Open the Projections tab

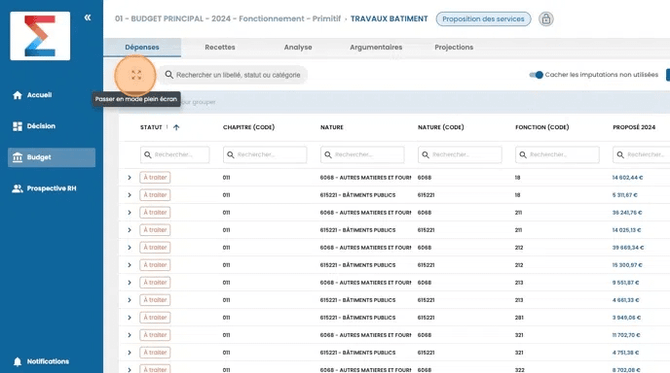[454, 47]
